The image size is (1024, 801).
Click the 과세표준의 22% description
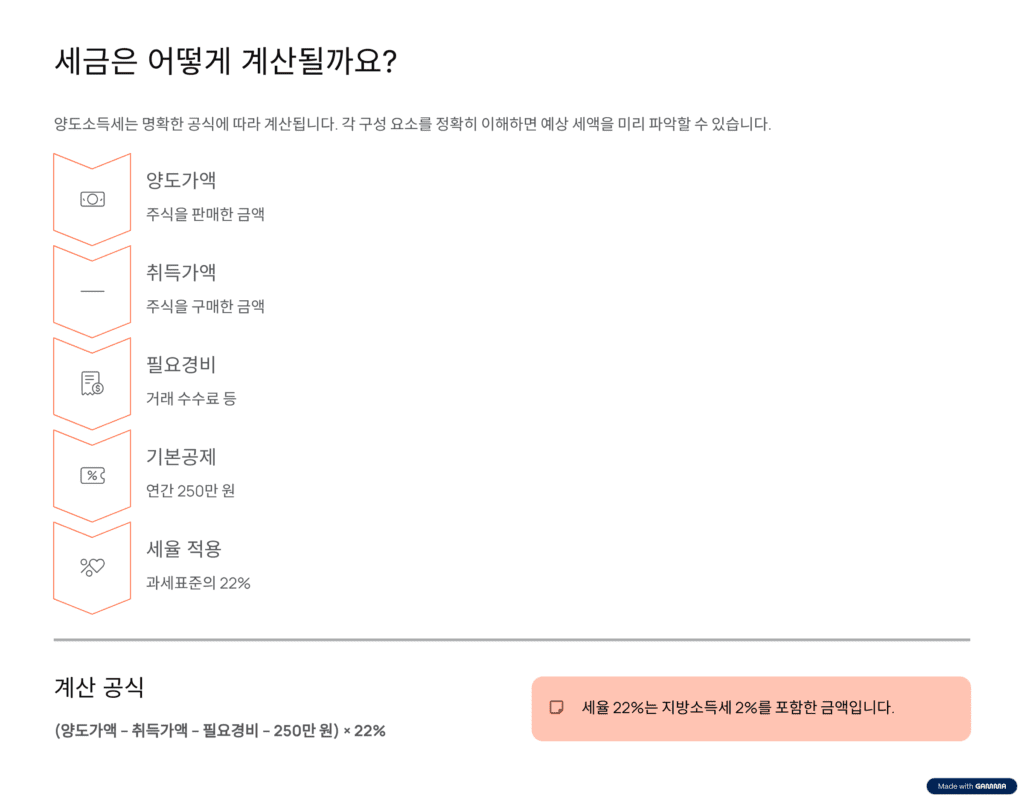tap(198, 583)
